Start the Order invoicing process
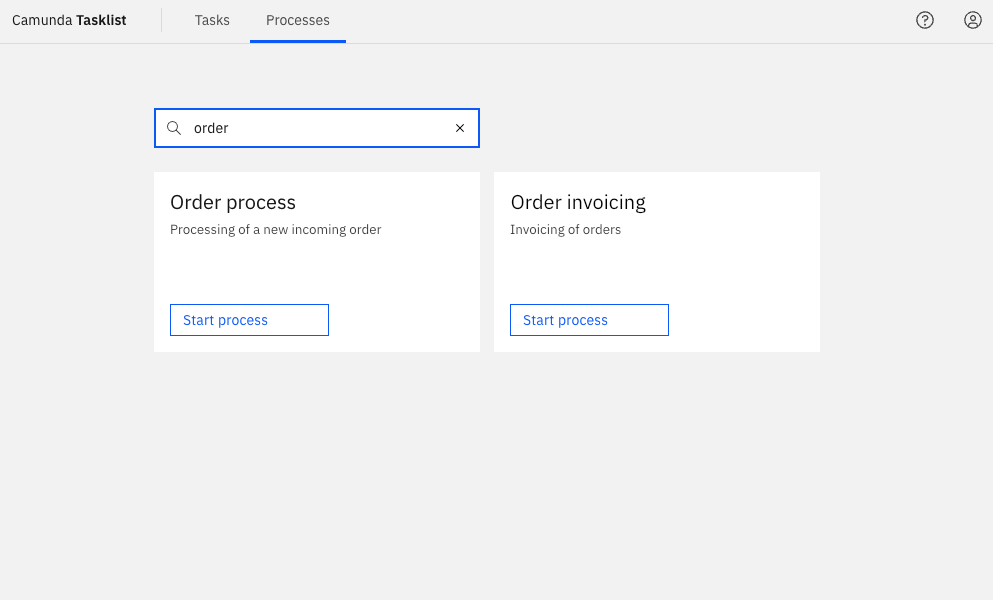This screenshot has width=993, height=600. [589, 319]
